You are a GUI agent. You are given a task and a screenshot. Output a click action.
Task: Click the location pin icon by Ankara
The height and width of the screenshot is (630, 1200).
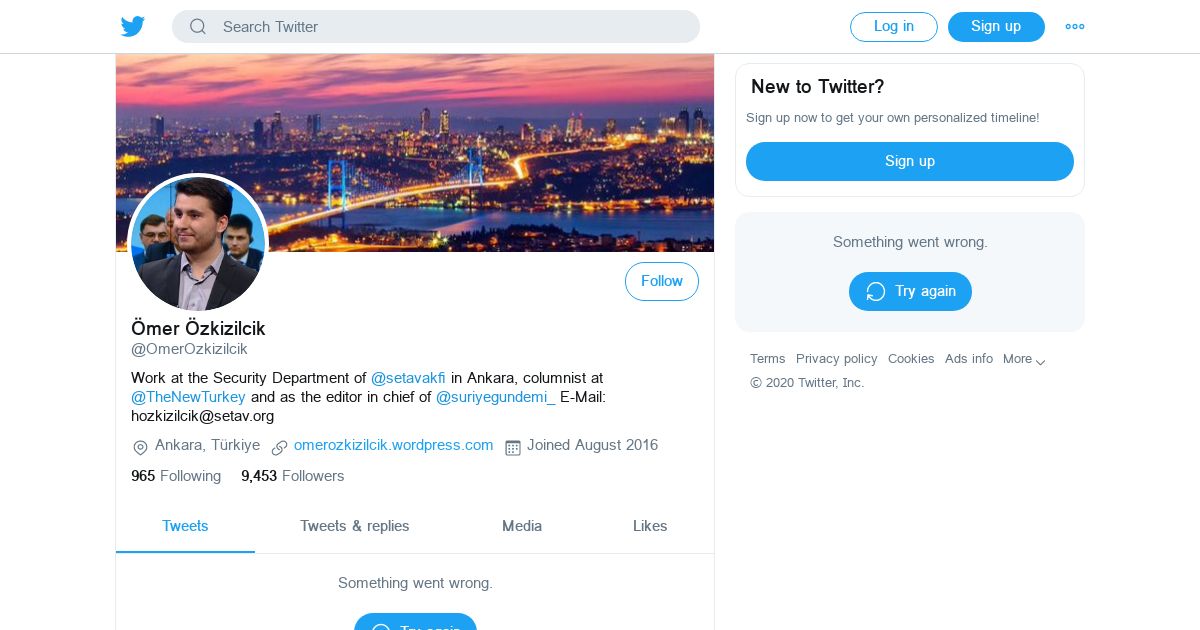click(x=140, y=447)
